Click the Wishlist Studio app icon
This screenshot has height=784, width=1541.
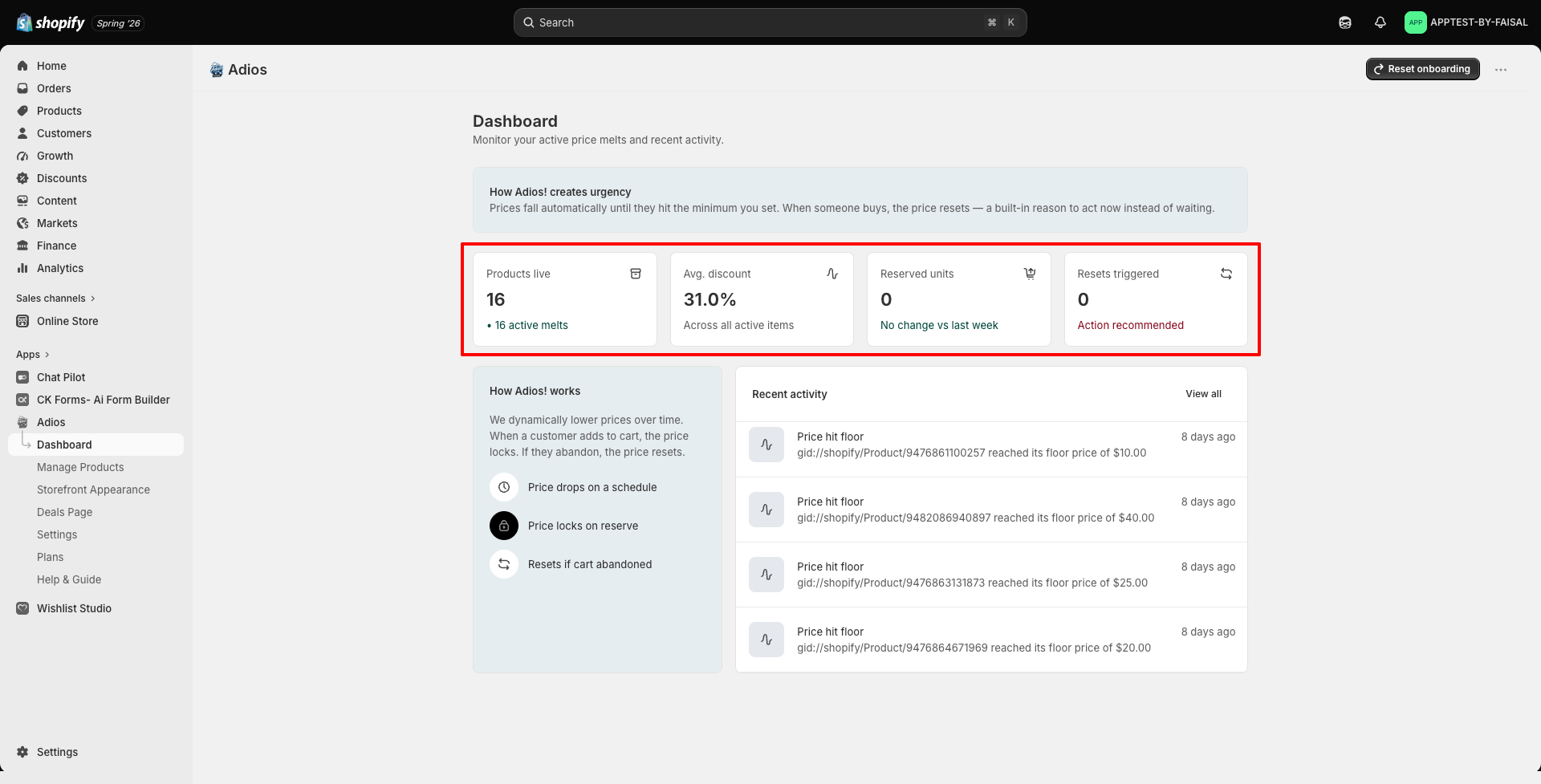(22, 608)
